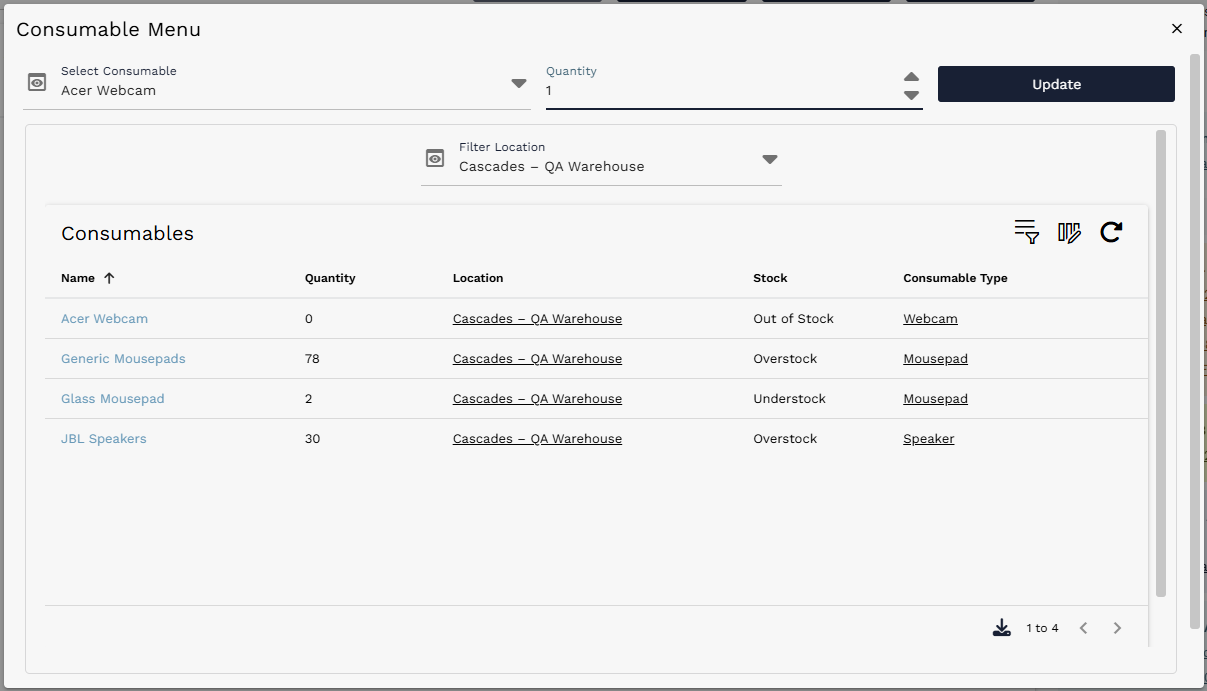Open the Glass Mousepad link
Viewport: 1207px width, 691px height.
point(112,399)
